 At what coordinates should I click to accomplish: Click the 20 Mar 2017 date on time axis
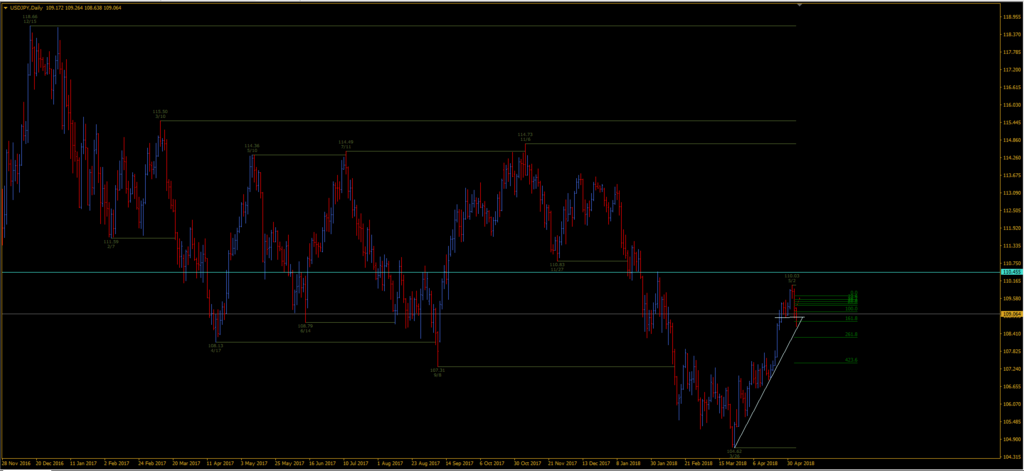click(185, 463)
